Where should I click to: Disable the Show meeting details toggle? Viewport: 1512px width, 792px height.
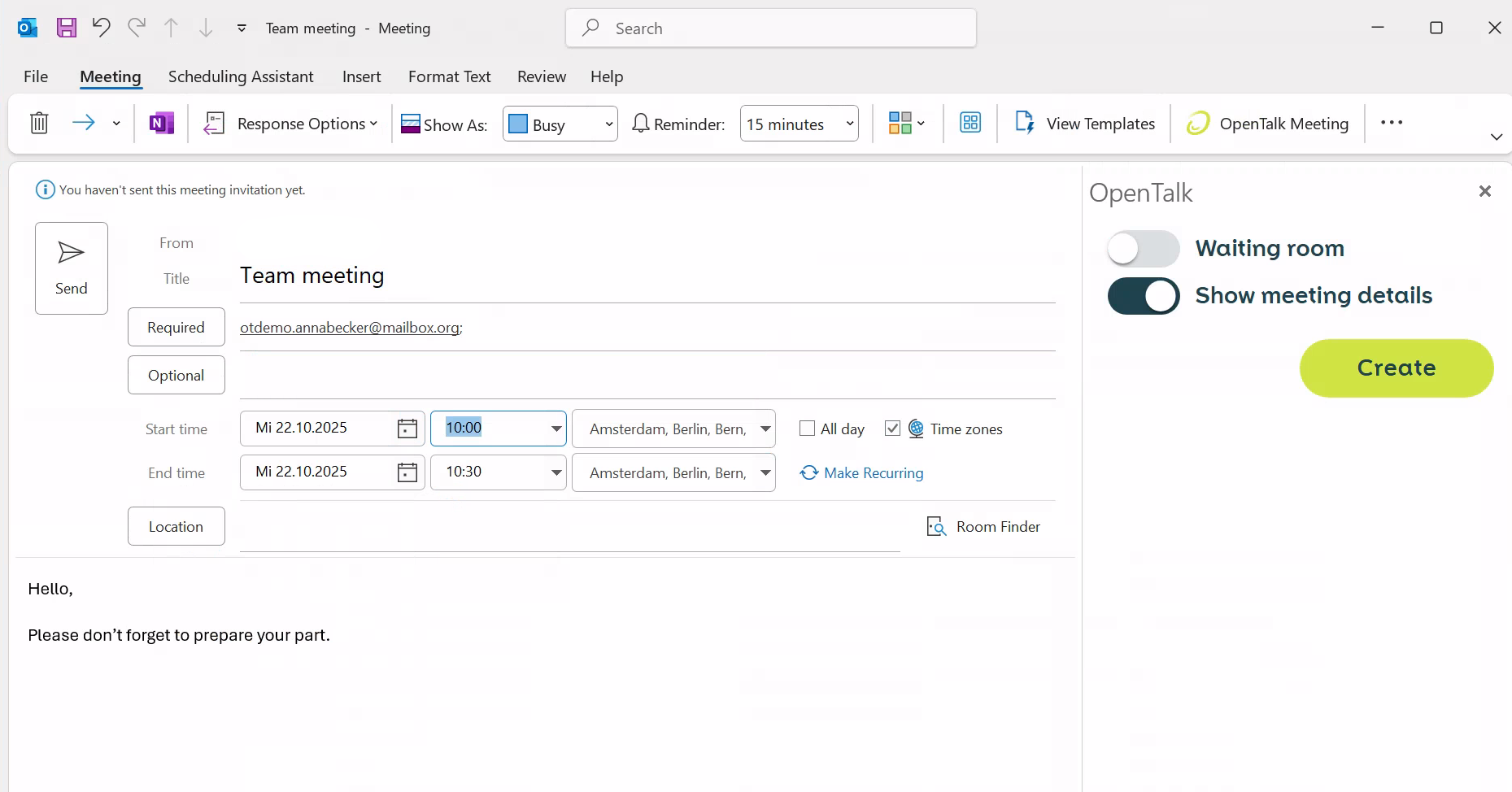click(x=1143, y=296)
